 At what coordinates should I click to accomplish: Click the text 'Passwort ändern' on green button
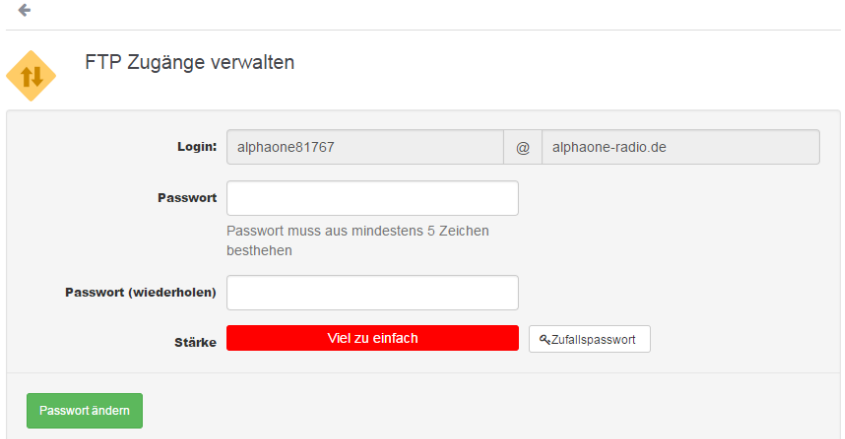click(x=85, y=410)
